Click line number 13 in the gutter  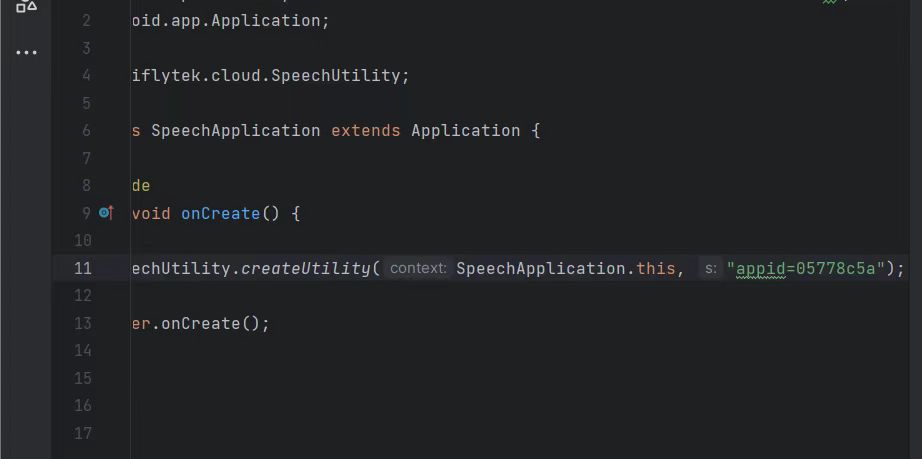82,323
